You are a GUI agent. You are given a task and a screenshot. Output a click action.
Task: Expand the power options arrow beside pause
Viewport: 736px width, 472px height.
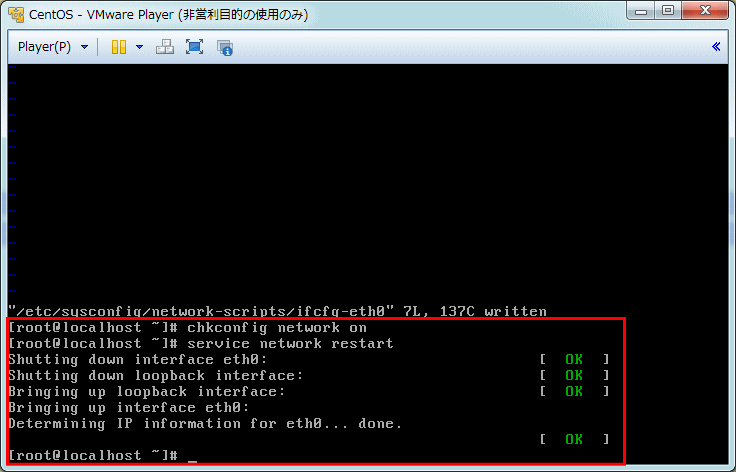(x=139, y=47)
